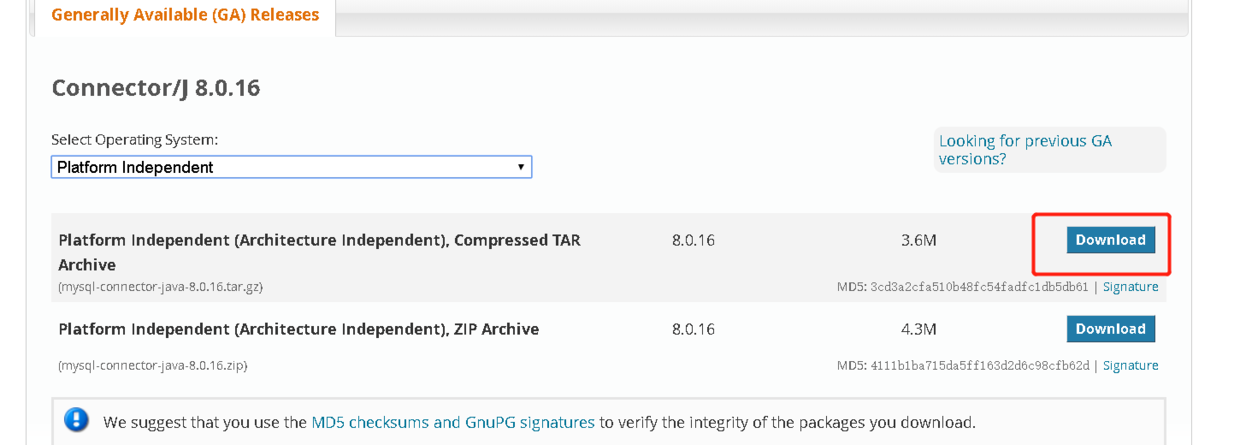Click the 3.6M file size value
1240x445 pixels.
tap(919, 241)
